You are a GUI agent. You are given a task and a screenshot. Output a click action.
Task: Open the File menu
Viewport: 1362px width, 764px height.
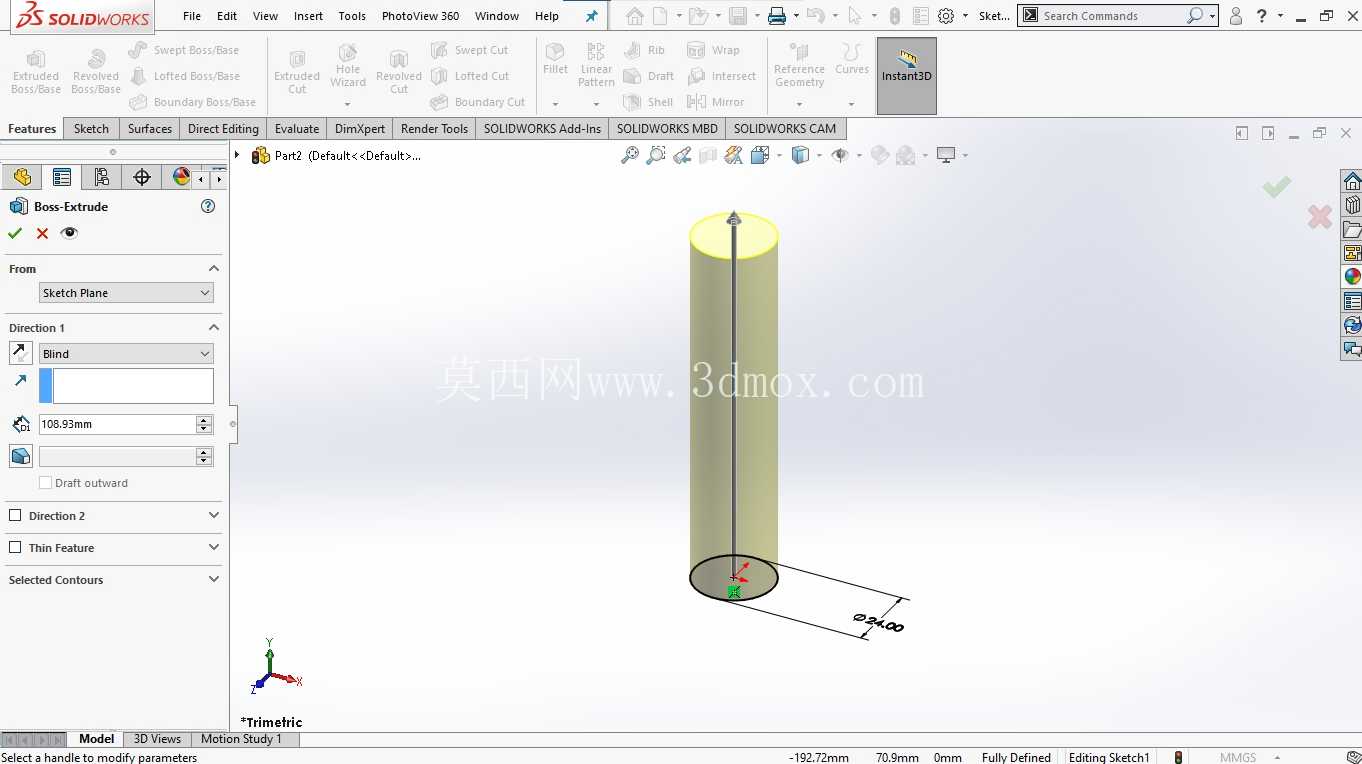point(192,16)
